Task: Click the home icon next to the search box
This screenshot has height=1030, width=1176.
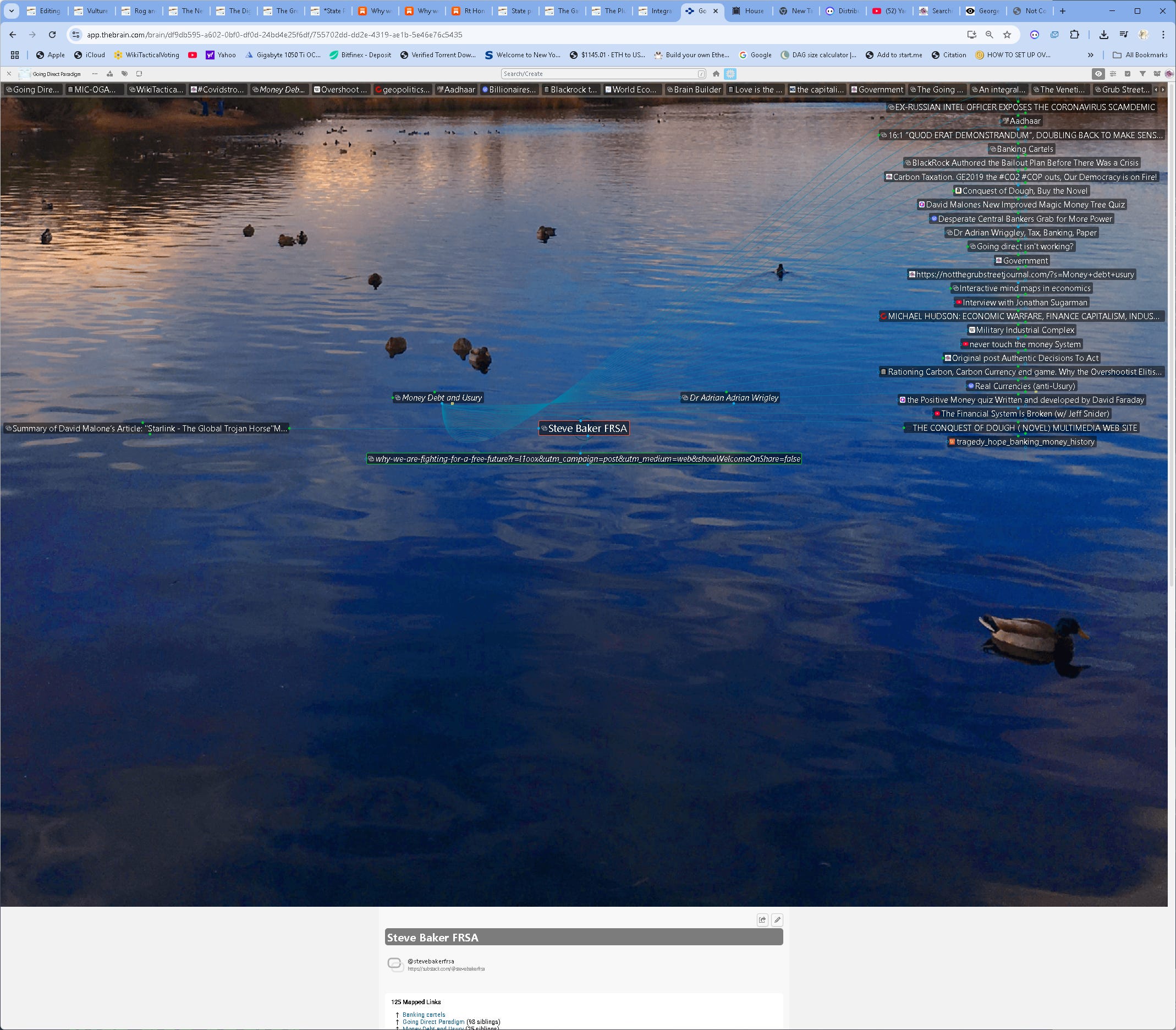Action: click(716, 74)
